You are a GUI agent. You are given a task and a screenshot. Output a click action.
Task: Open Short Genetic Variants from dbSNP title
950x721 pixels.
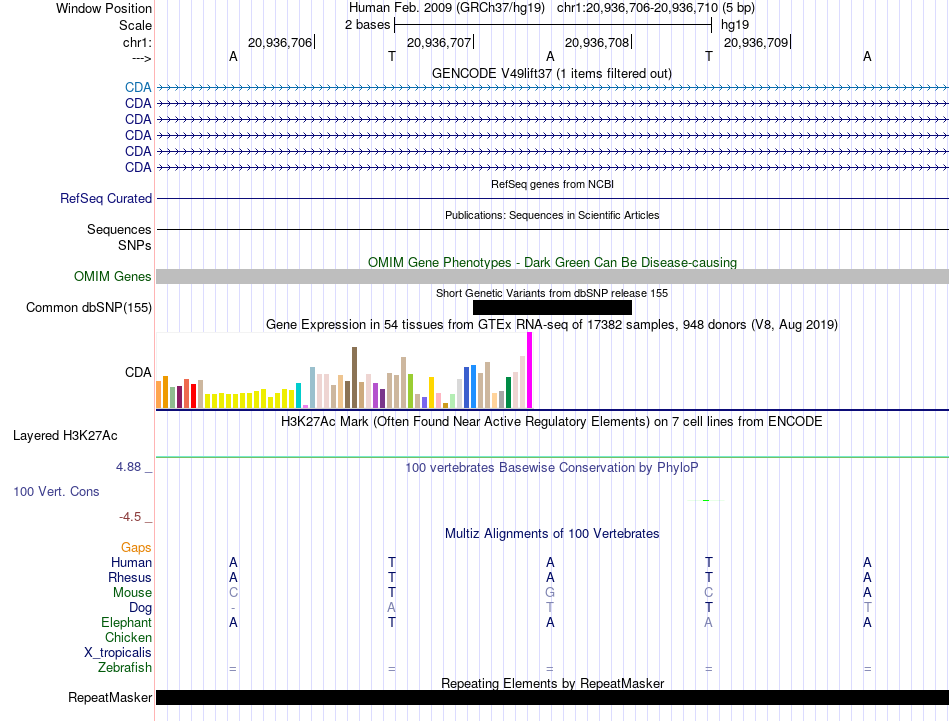click(552, 293)
